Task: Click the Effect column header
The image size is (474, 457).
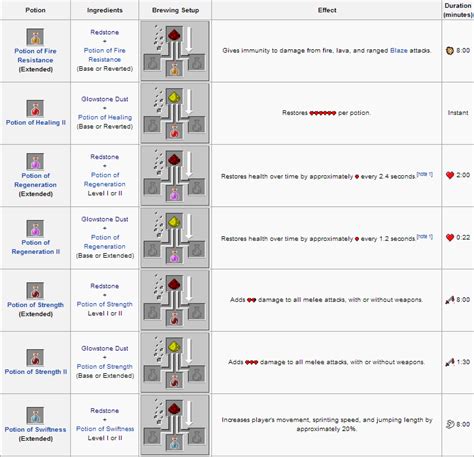Action: (327, 10)
